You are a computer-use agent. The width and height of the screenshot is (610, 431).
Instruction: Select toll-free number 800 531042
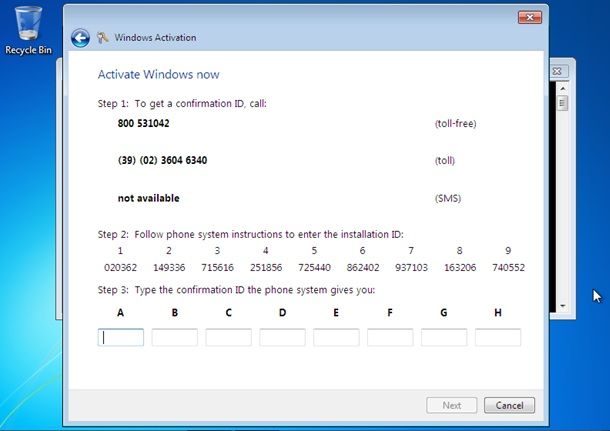pos(144,123)
